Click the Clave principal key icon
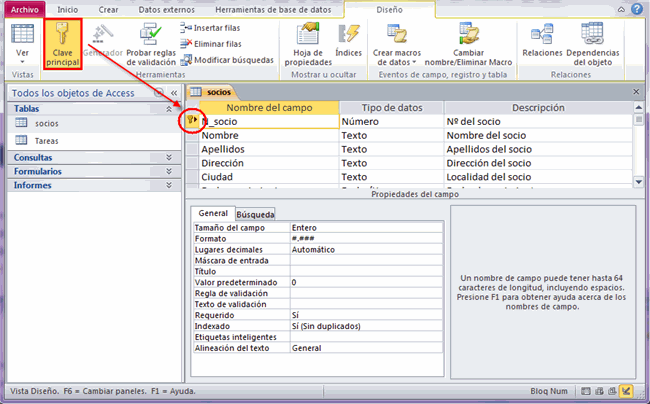 62,39
